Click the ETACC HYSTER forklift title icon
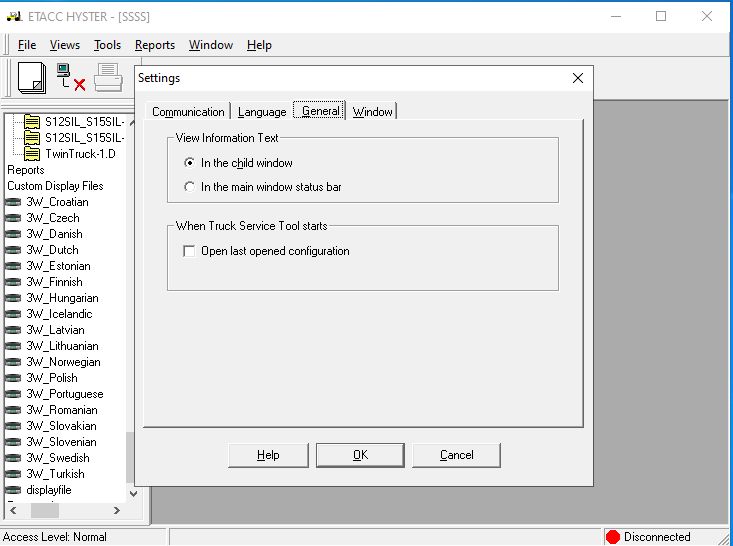 click(x=14, y=16)
